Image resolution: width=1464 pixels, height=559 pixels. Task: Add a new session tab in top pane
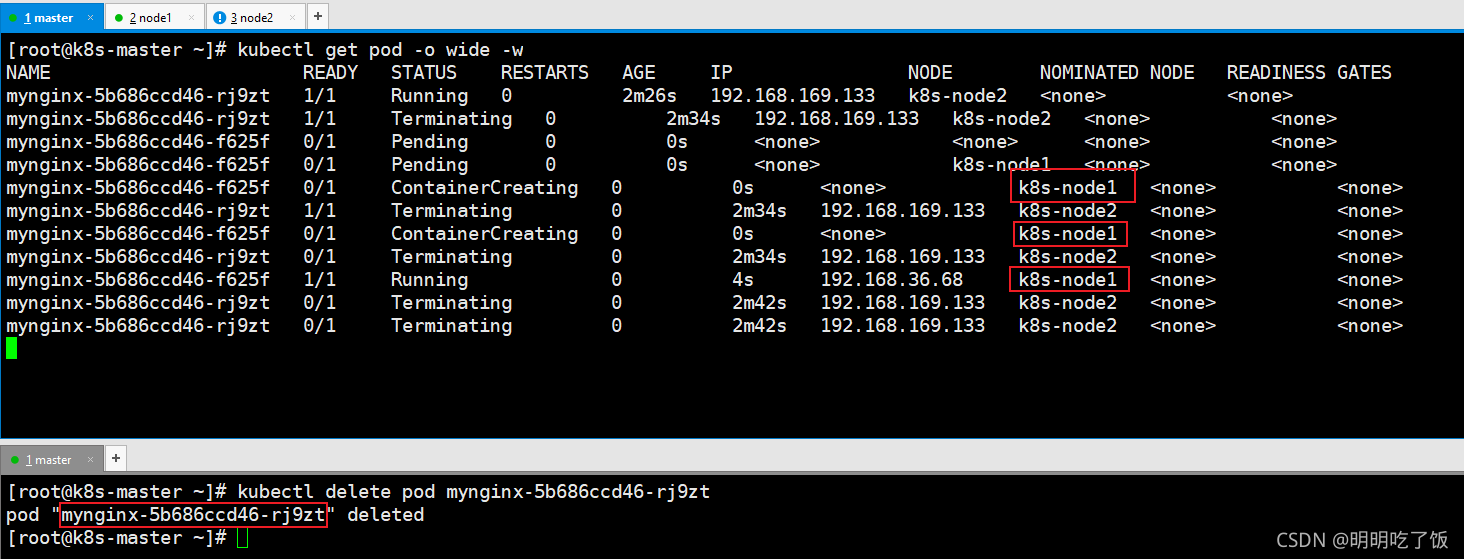[317, 17]
